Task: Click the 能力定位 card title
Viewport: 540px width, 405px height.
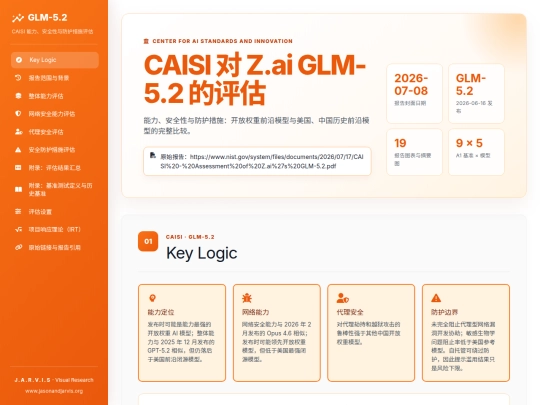Action: (x=161, y=312)
